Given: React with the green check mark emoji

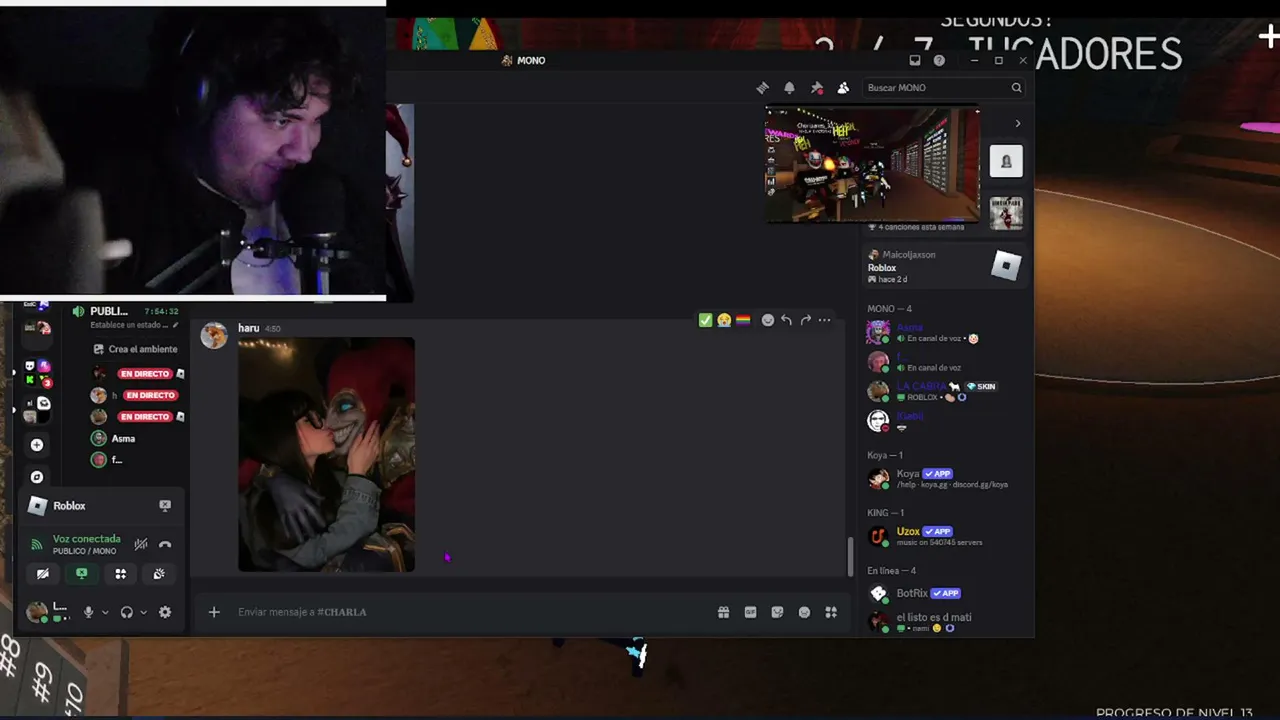Looking at the screenshot, I should click(705, 320).
